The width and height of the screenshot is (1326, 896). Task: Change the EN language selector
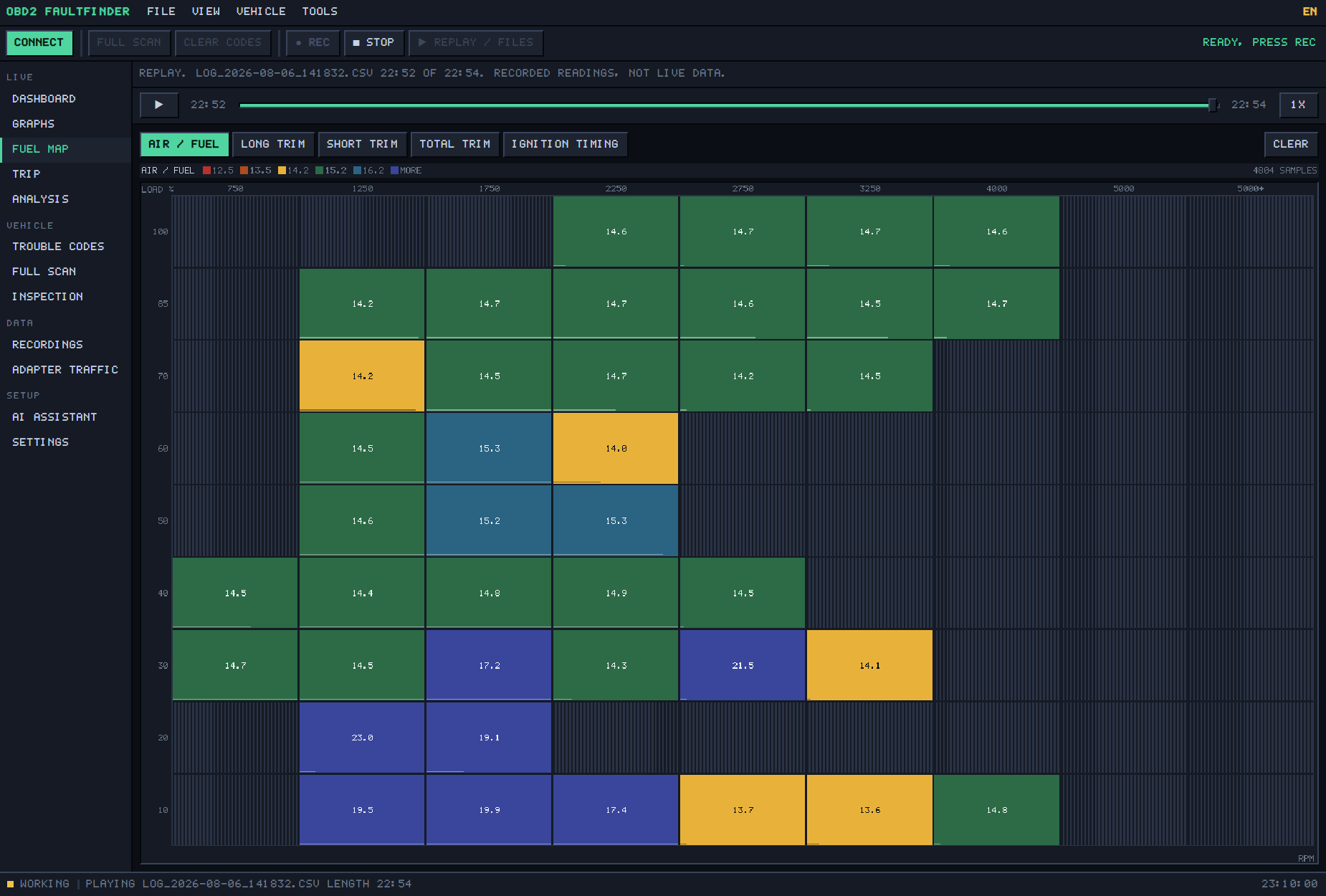[x=1310, y=11]
